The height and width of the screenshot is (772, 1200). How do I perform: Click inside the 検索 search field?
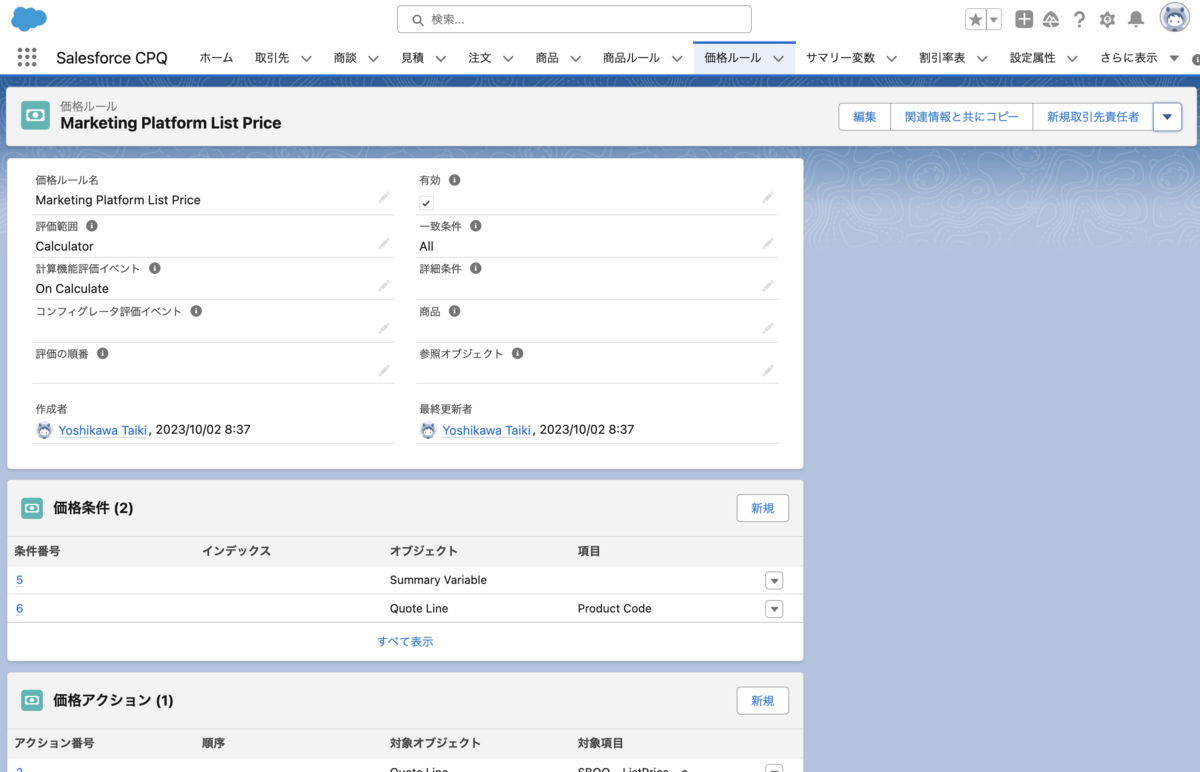tap(573, 19)
